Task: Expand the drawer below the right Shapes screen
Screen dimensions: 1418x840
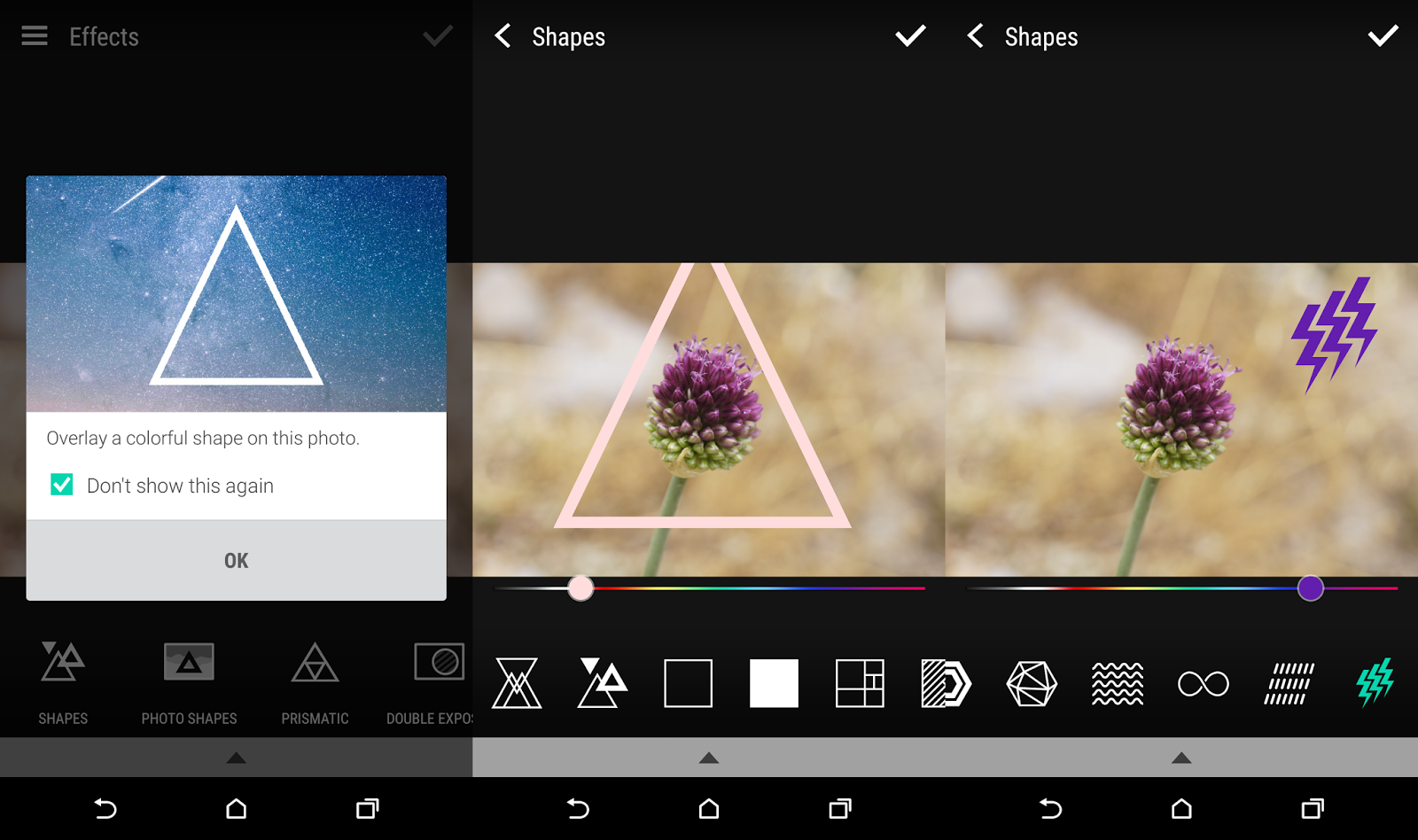Action: tap(1181, 758)
